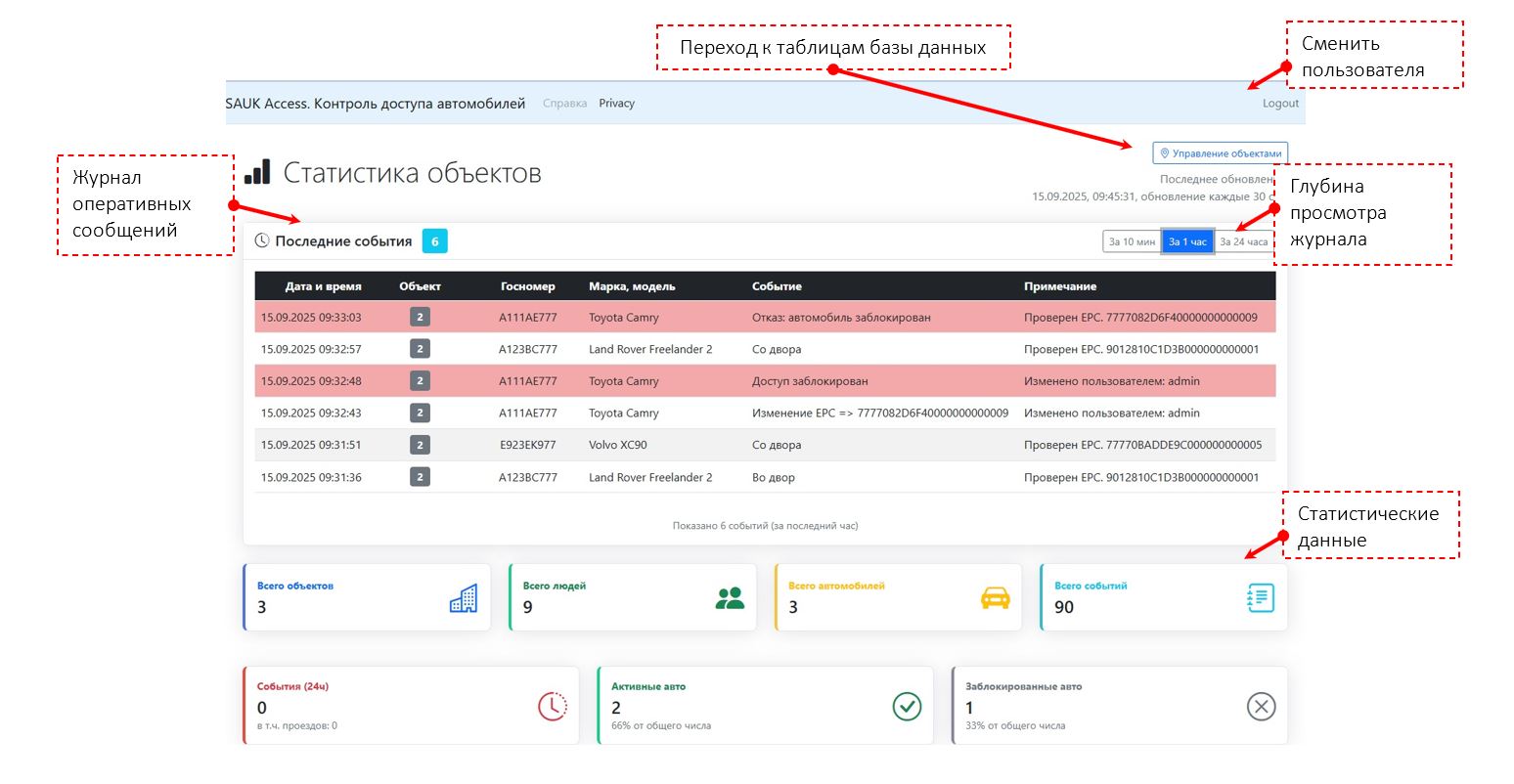Click 33% от общего числа text

pyautogui.click(x=1015, y=726)
